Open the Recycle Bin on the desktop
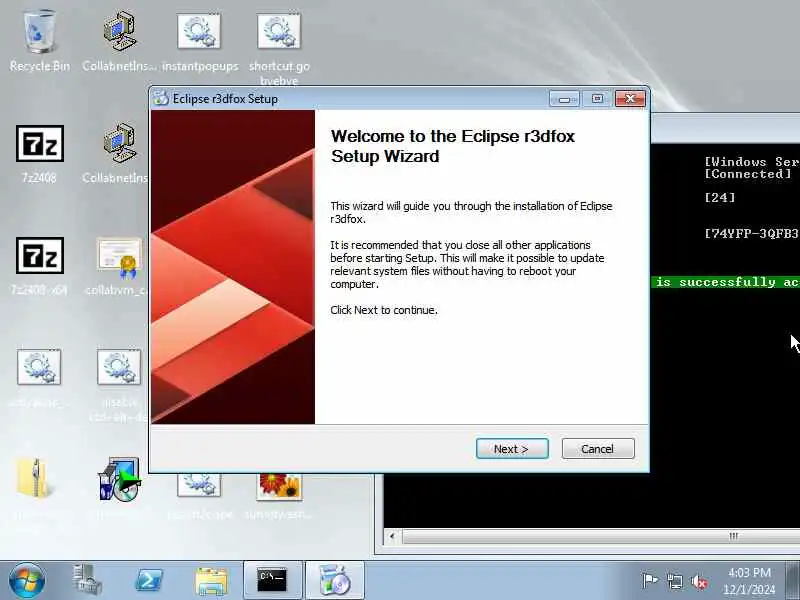This screenshot has width=800, height=600. 40,41
